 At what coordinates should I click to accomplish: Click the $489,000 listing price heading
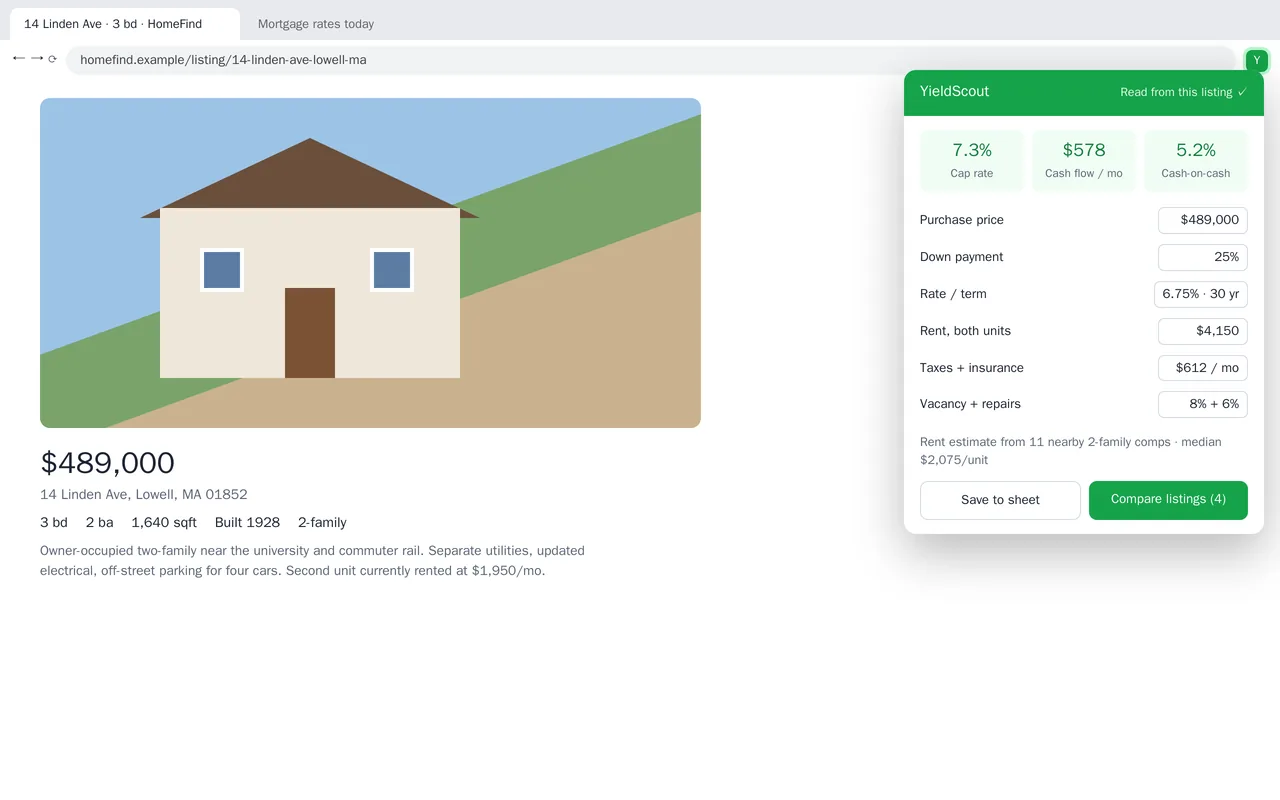[107, 463]
